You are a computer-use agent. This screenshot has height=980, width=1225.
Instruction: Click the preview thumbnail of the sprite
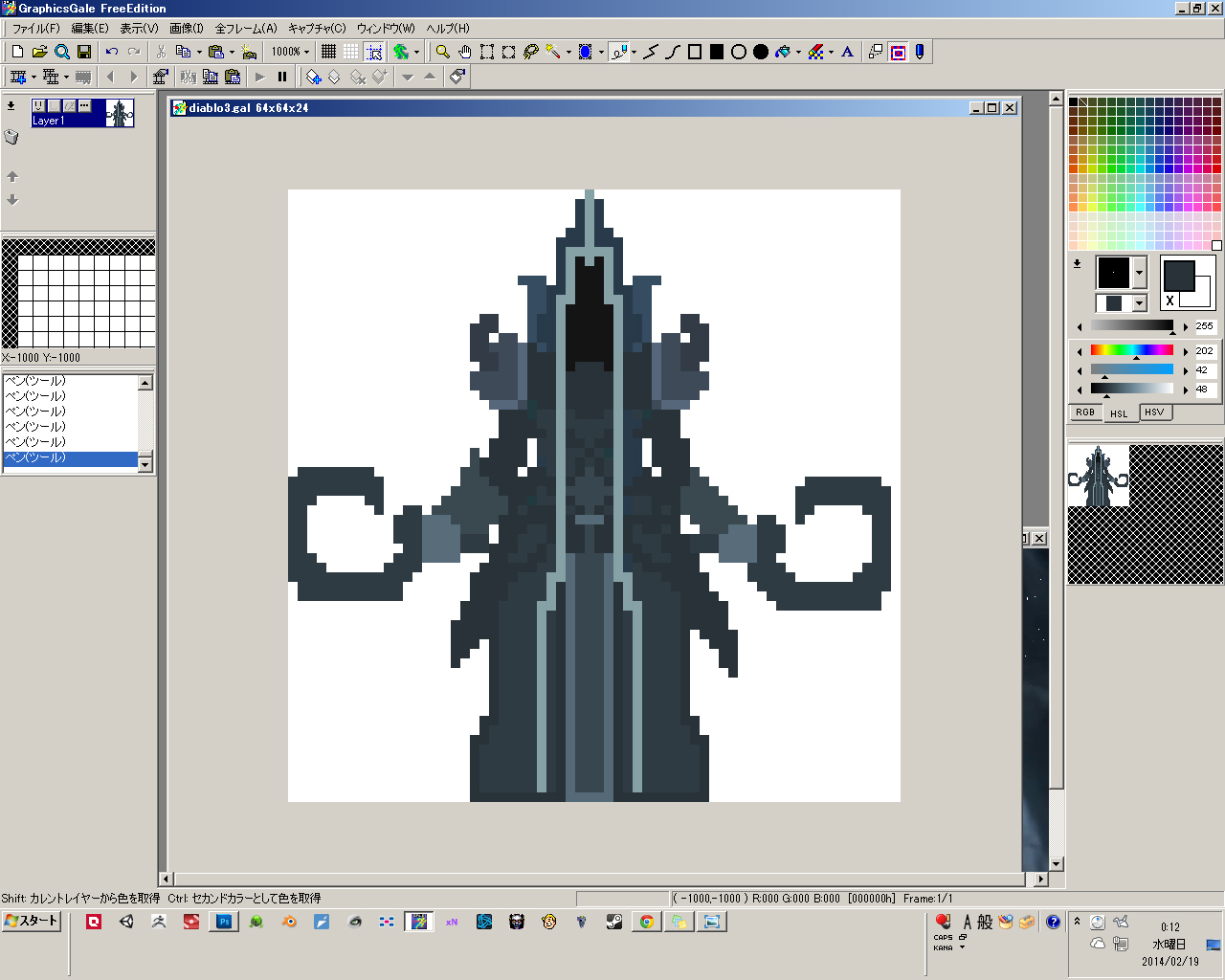click(x=1099, y=476)
